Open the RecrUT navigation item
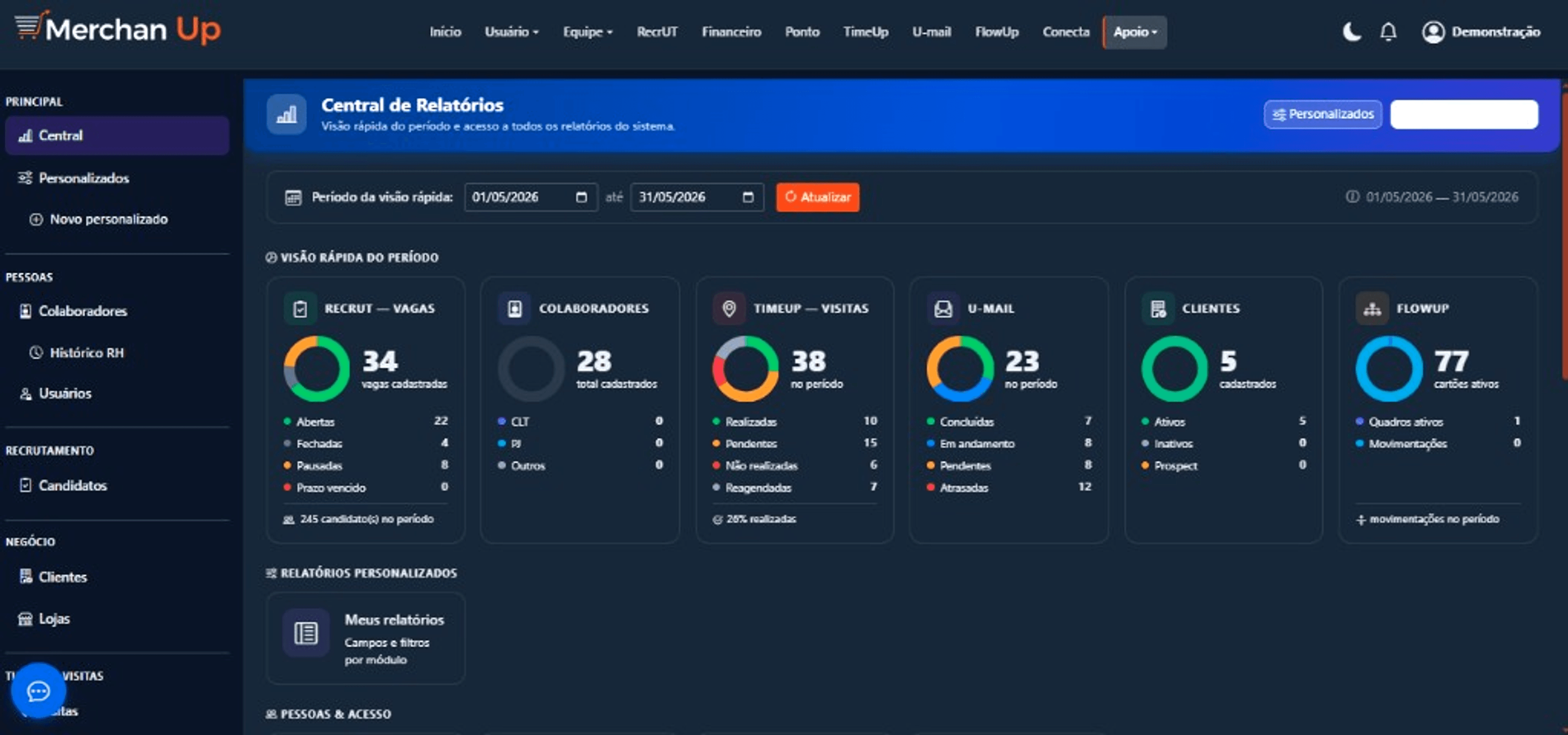The width and height of the screenshot is (1568, 735). (x=657, y=31)
